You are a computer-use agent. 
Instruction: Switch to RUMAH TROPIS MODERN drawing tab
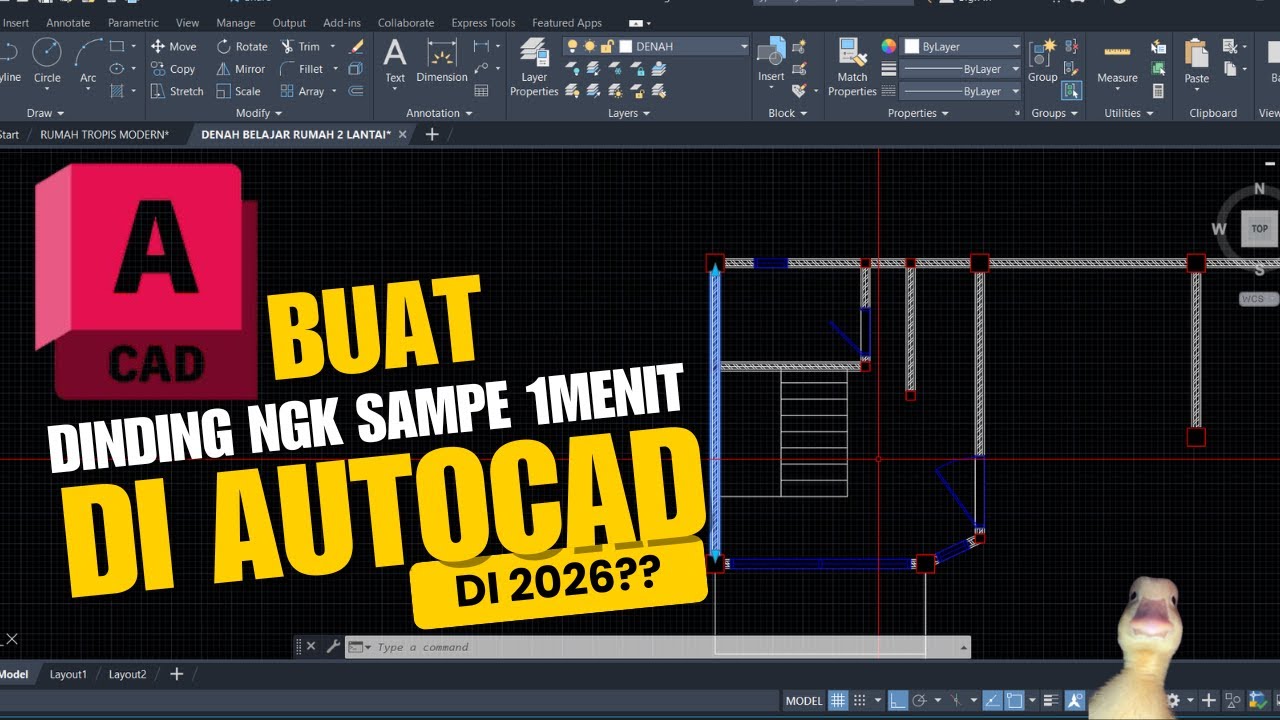coord(104,134)
